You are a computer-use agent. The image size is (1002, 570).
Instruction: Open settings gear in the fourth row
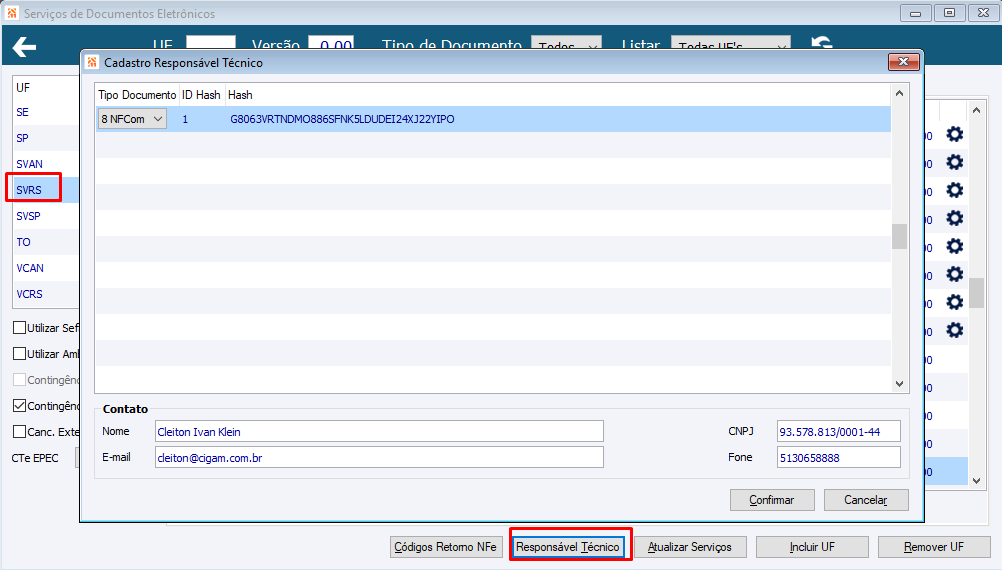click(x=955, y=219)
